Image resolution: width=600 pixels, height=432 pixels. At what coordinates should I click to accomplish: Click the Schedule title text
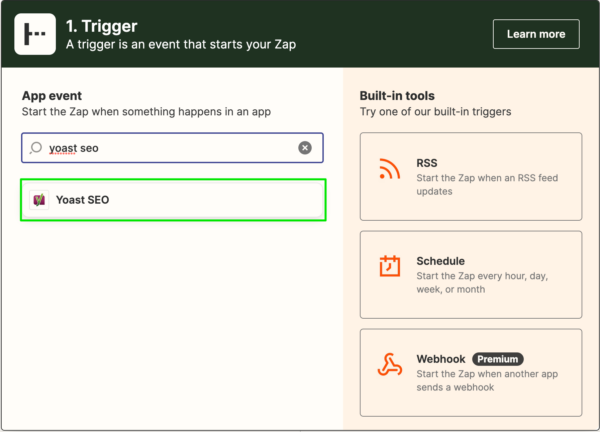(440, 261)
